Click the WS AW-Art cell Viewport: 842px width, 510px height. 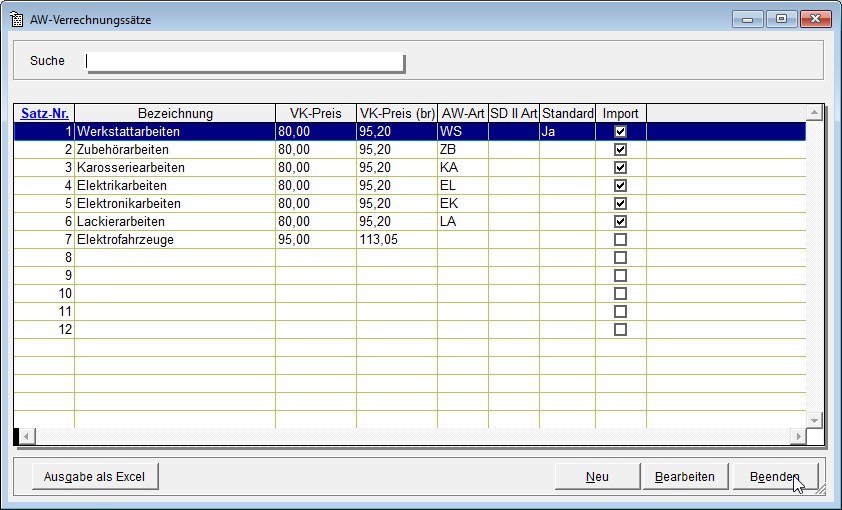(463, 132)
